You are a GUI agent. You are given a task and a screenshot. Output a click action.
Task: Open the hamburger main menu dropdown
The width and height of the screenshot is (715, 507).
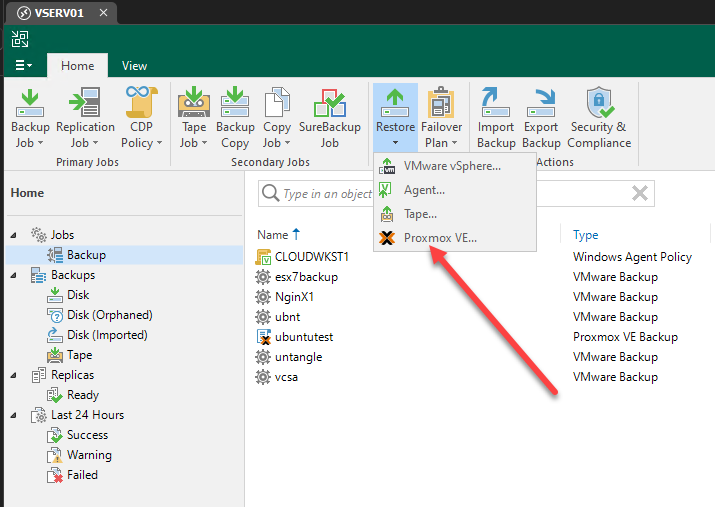(x=24, y=65)
